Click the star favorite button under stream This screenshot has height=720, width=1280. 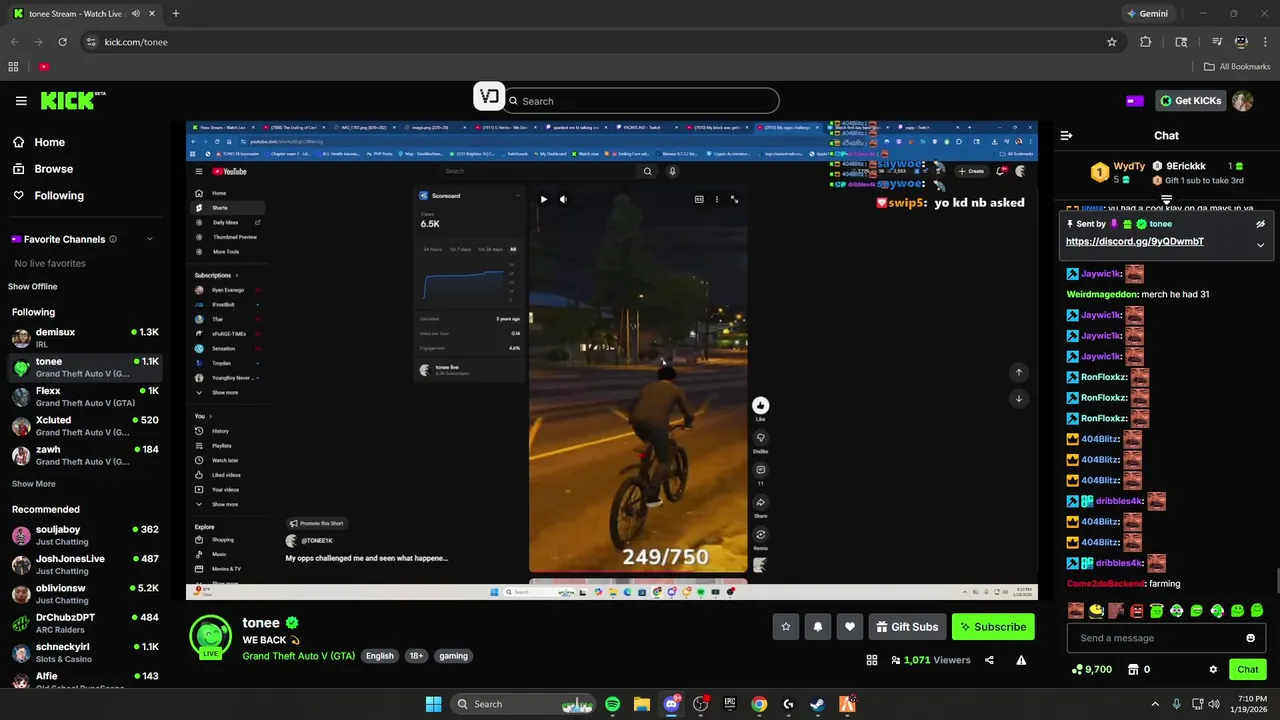tap(786, 627)
